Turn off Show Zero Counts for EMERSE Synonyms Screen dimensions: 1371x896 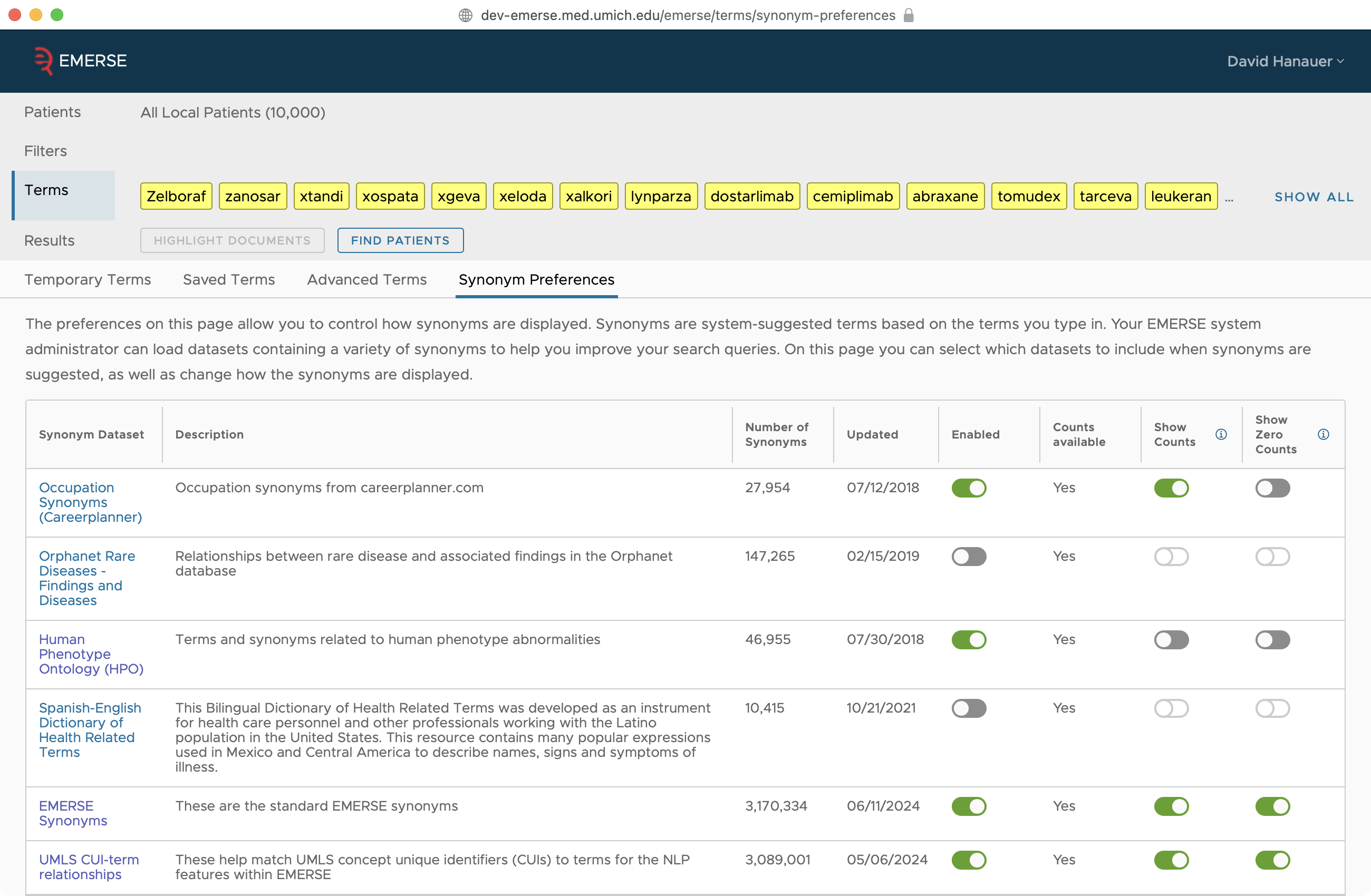click(x=1272, y=806)
